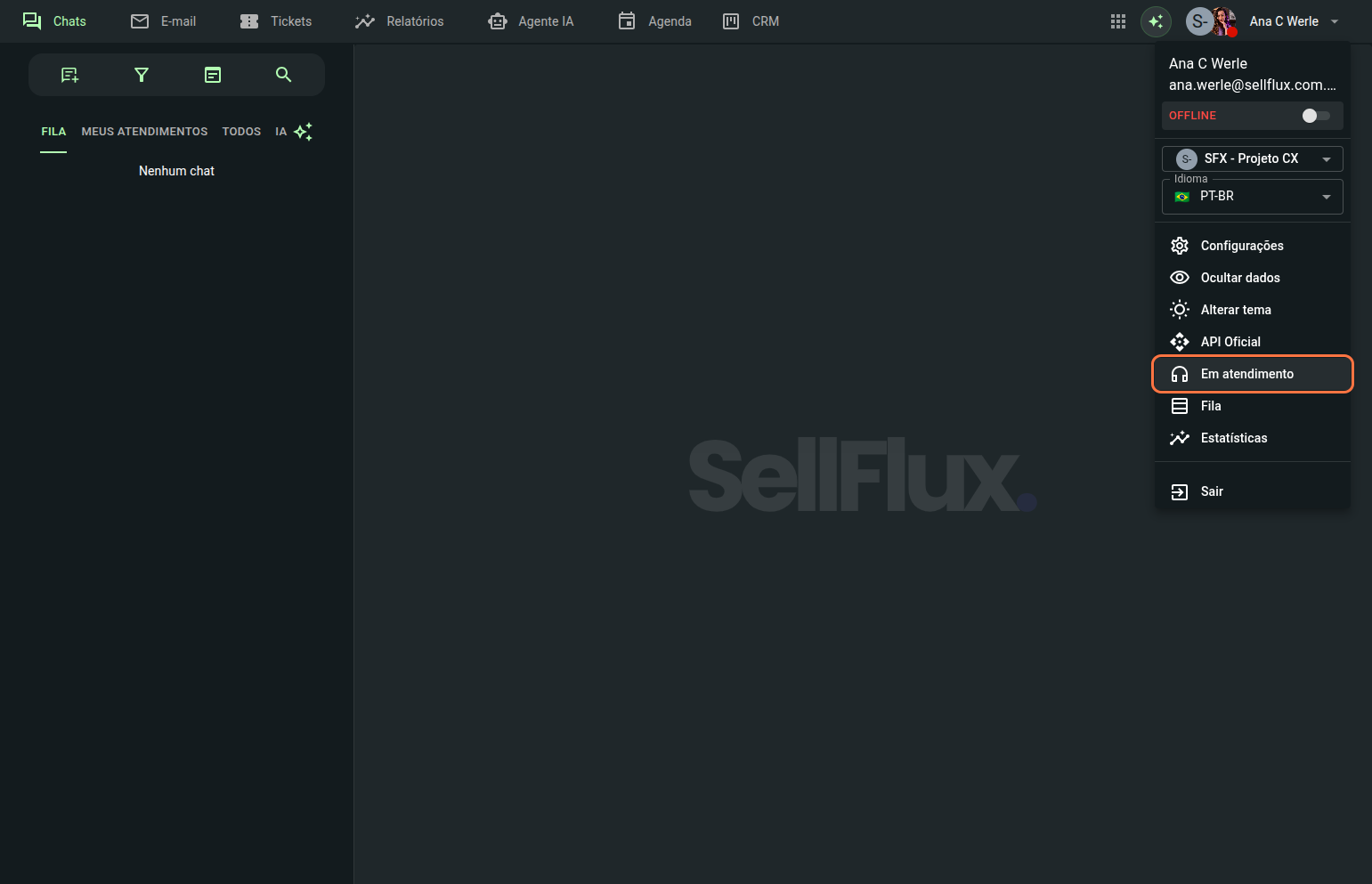Click Sair to log out

click(x=1211, y=491)
